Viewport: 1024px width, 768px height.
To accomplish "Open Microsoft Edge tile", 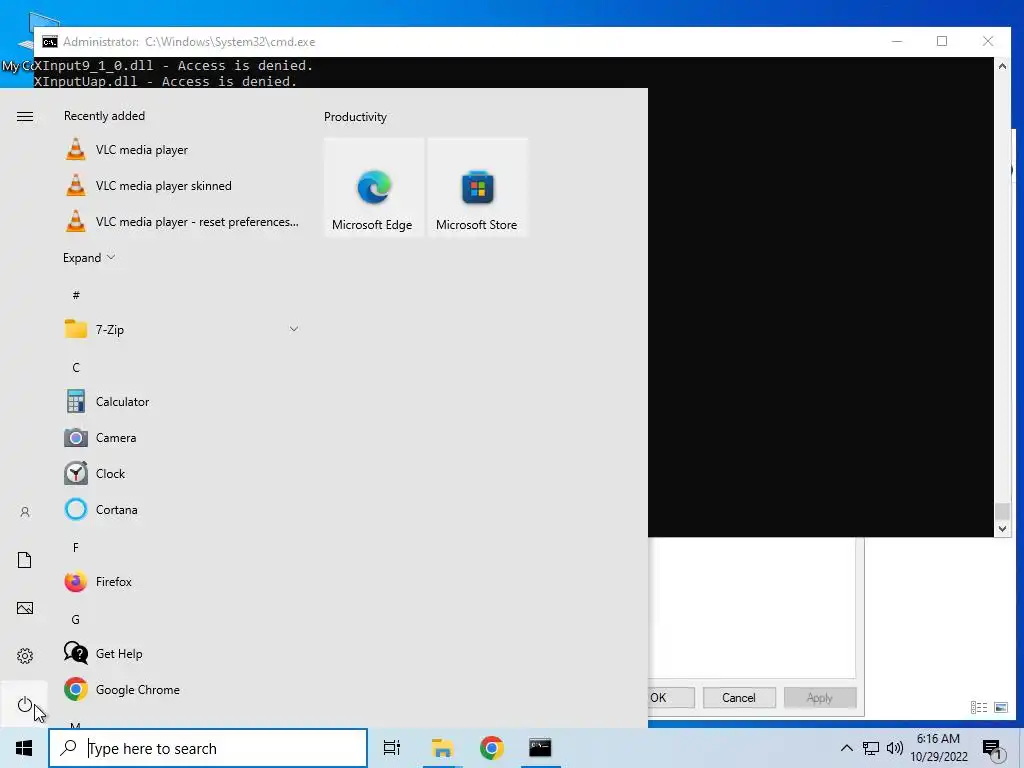I will tap(374, 187).
